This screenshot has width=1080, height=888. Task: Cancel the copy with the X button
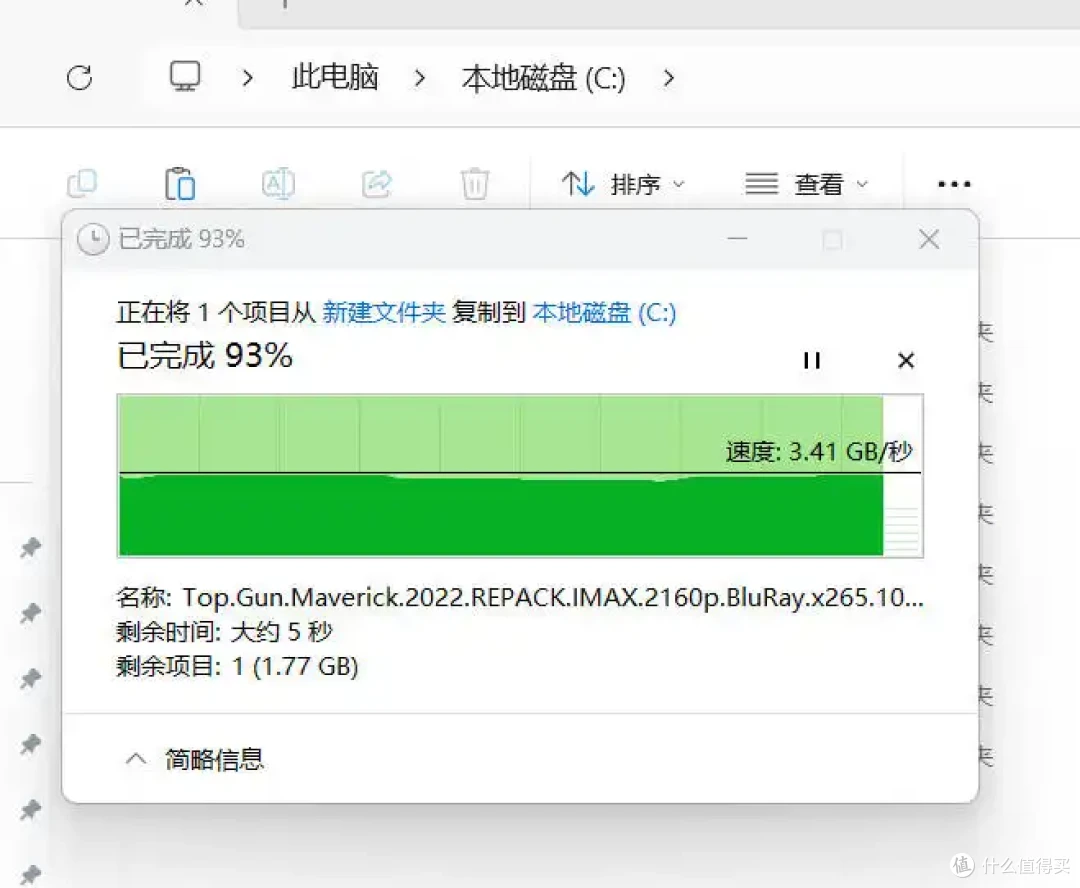pos(906,360)
